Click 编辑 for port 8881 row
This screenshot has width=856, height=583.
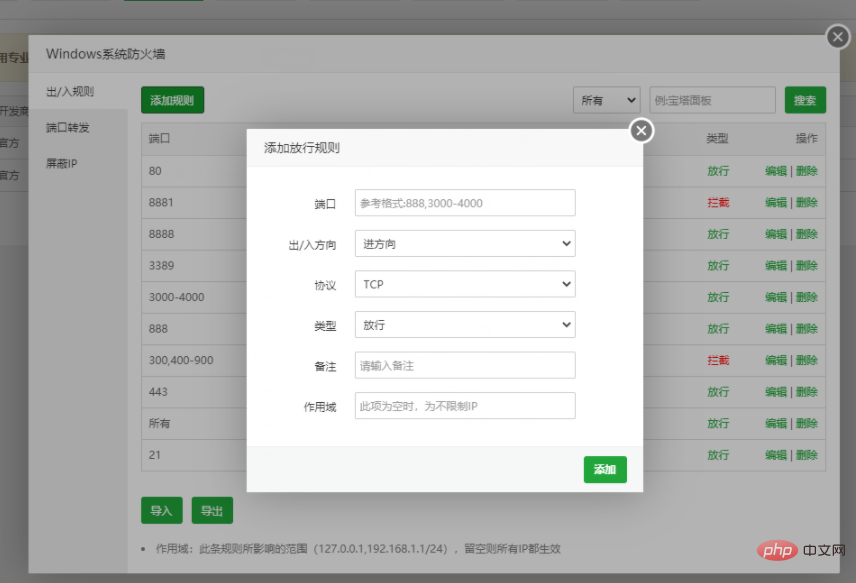[x=776, y=203]
